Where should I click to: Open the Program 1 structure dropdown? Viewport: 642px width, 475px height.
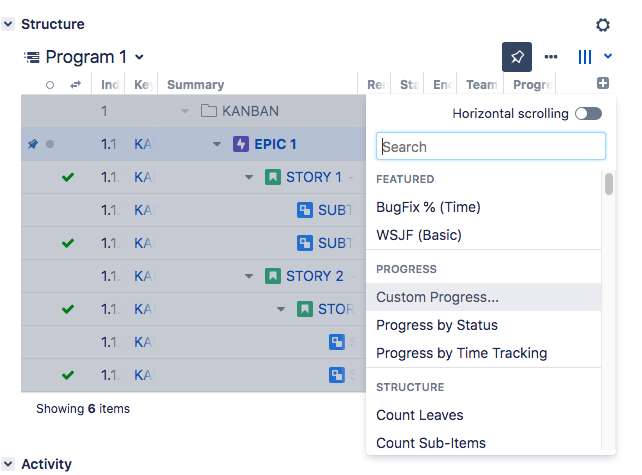coord(139,57)
